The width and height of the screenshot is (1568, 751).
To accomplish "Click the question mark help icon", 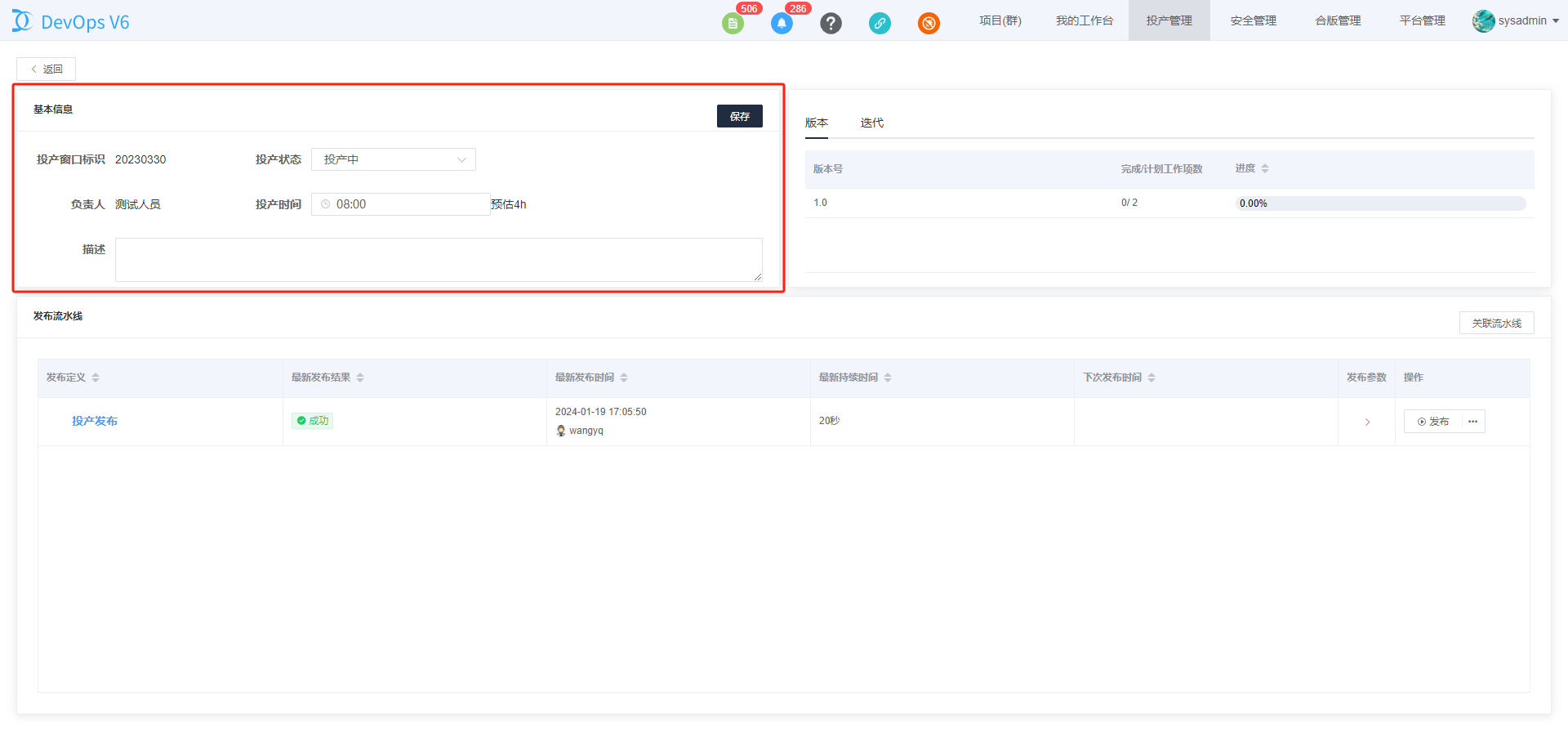I will (831, 24).
